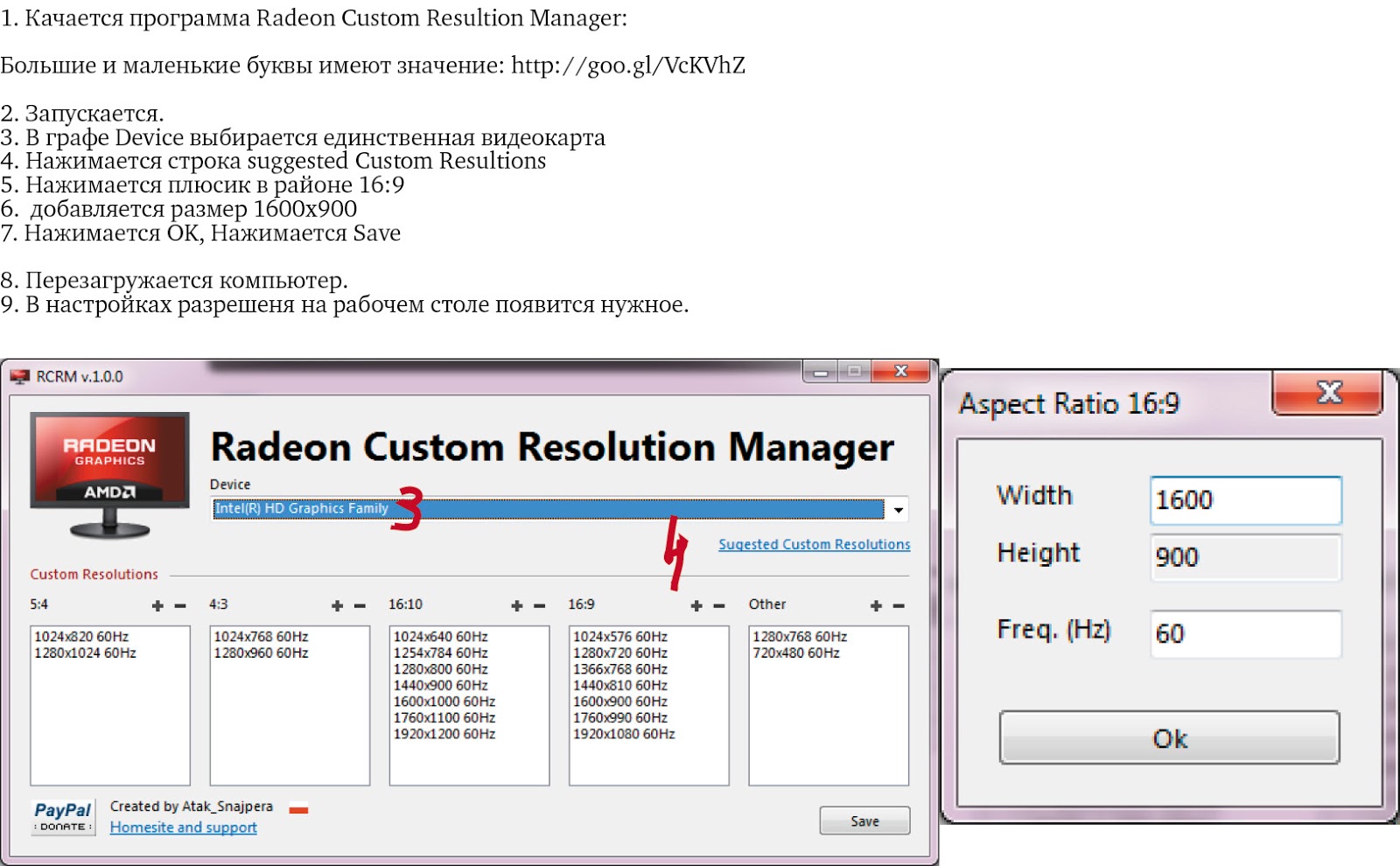
Task: Select 1600x900 60Hz entry
Action: click(620, 702)
